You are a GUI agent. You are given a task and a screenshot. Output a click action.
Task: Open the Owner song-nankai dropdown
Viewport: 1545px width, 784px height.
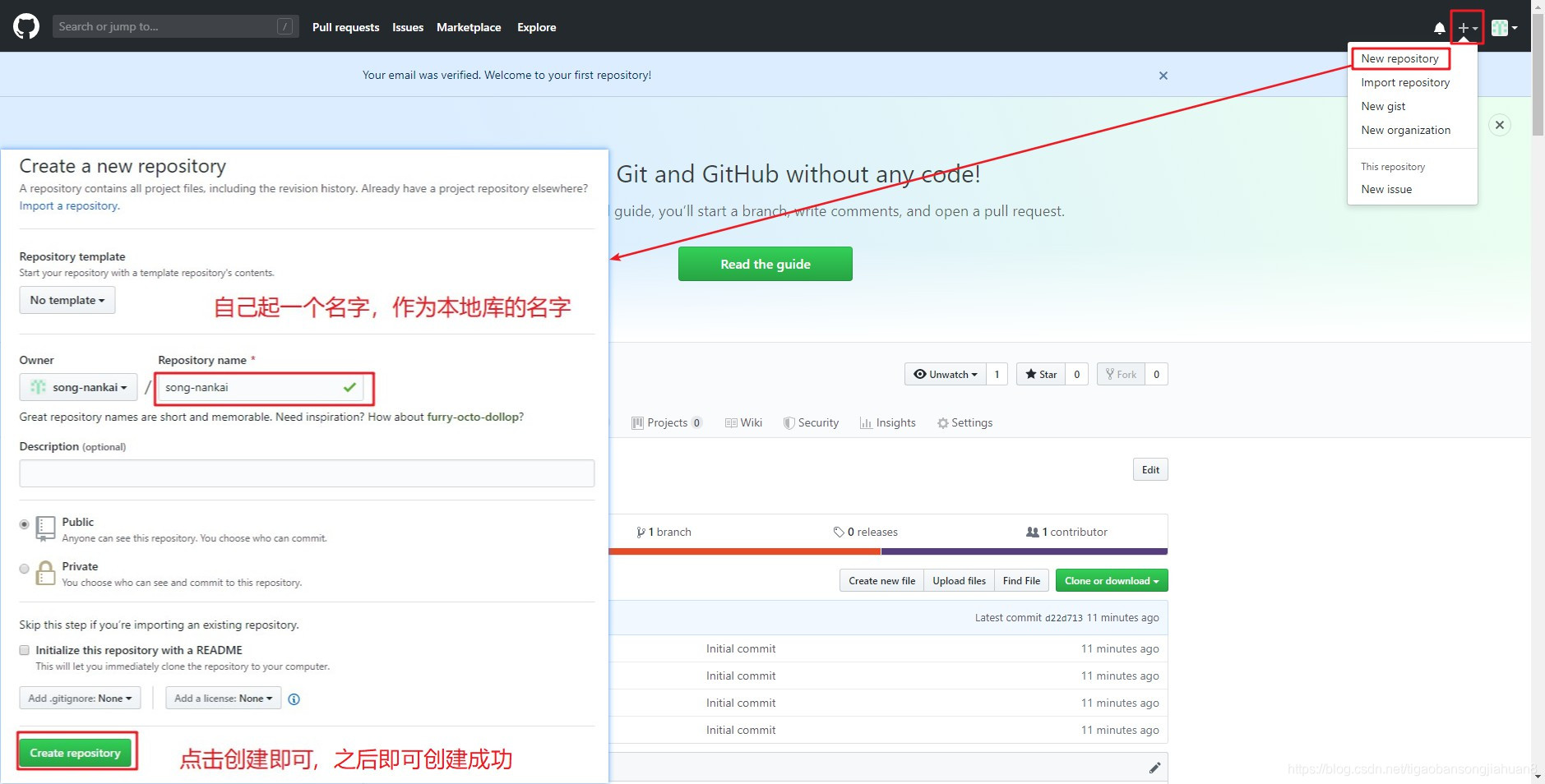(78, 387)
